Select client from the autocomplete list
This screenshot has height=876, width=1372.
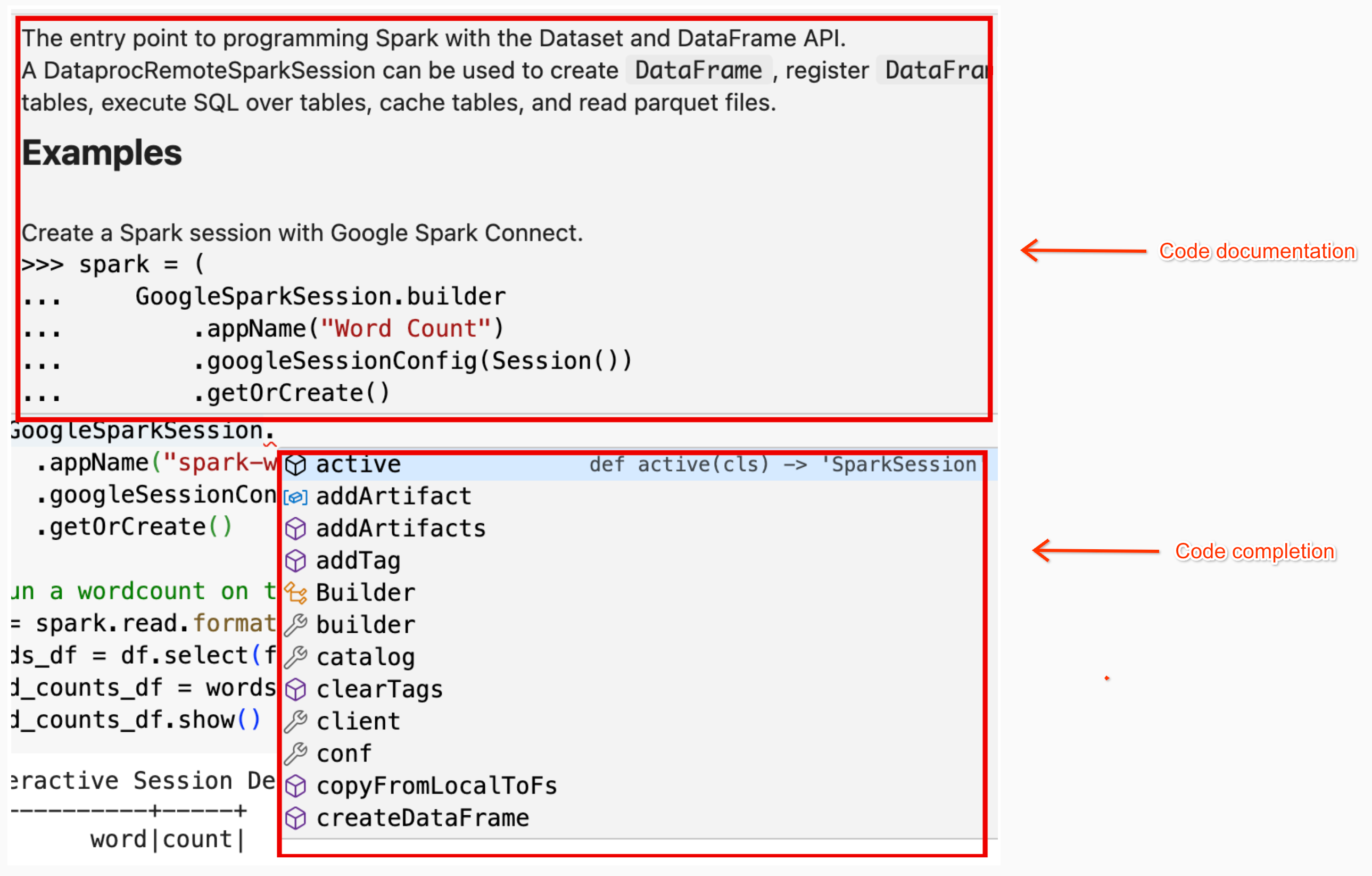[358, 721]
